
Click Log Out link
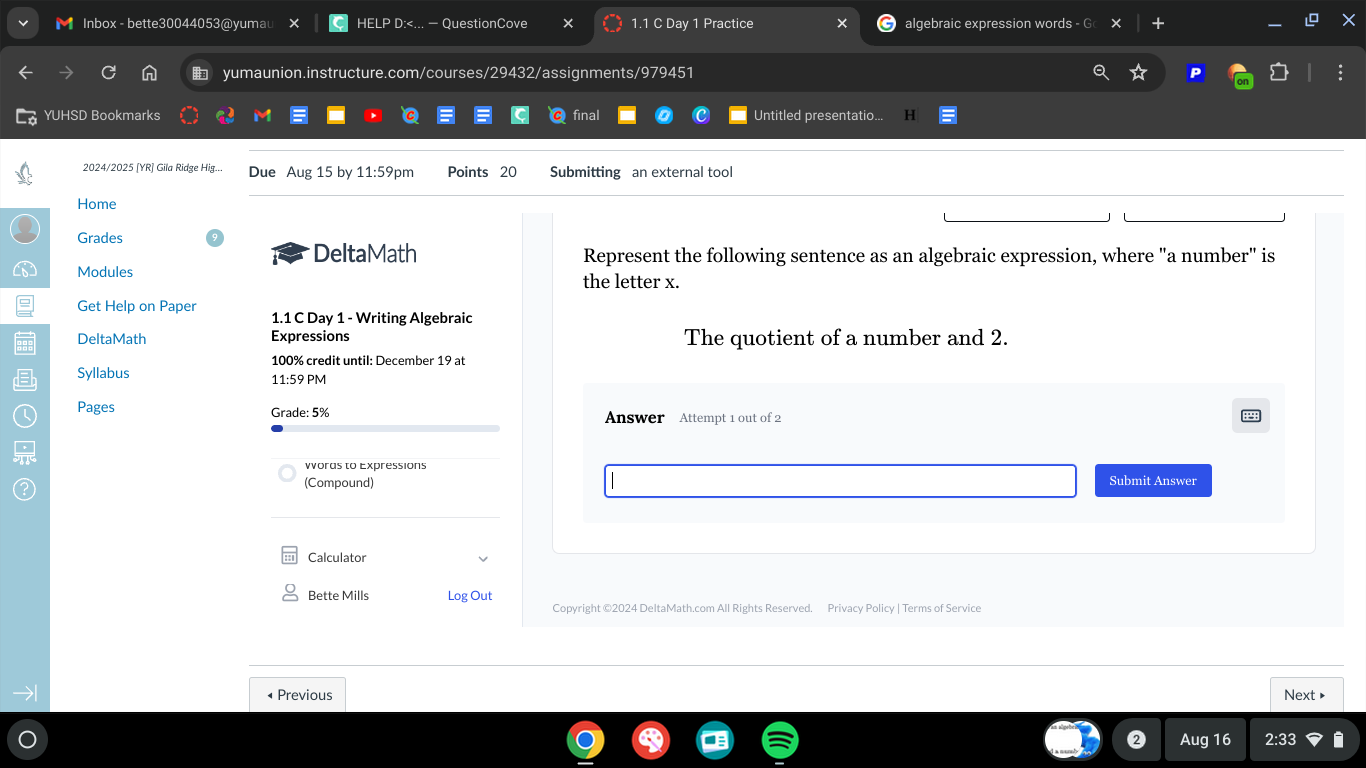pos(470,595)
